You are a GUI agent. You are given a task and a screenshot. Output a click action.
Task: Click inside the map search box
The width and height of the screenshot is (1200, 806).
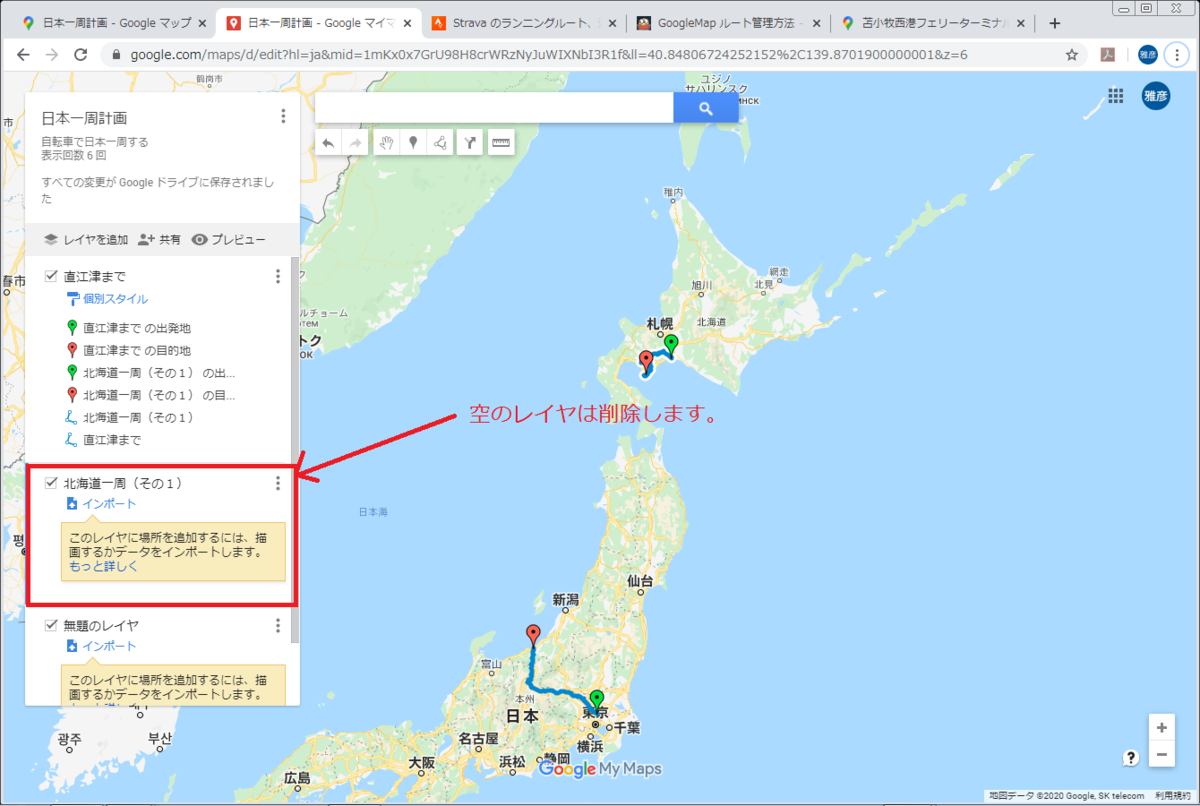pyautogui.click(x=494, y=108)
